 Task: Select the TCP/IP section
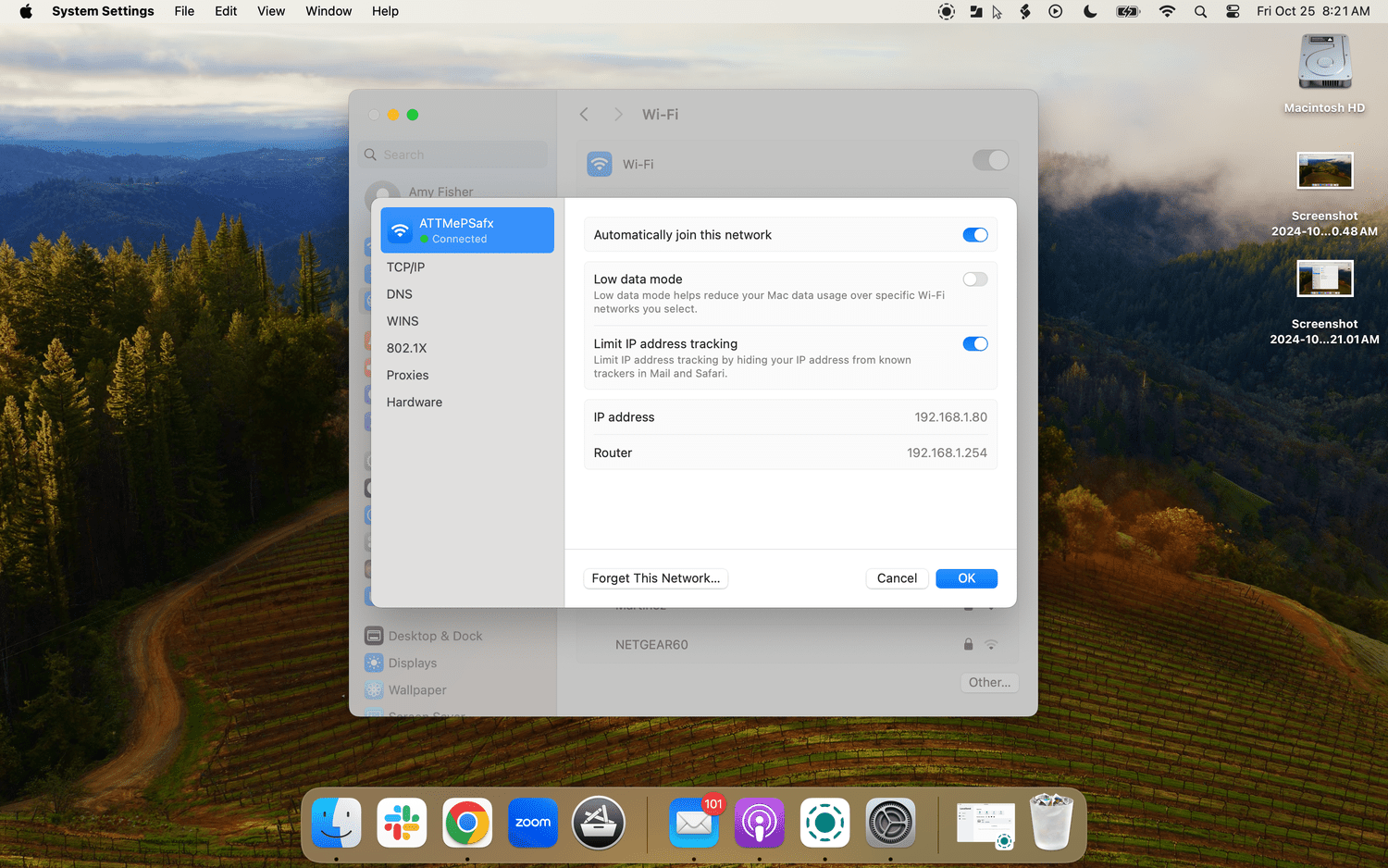405,267
